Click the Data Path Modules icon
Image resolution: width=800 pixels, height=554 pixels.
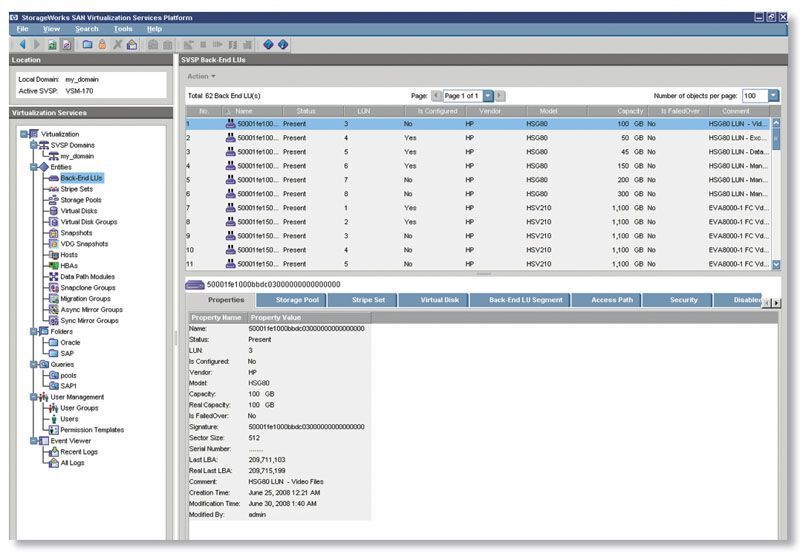54,276
